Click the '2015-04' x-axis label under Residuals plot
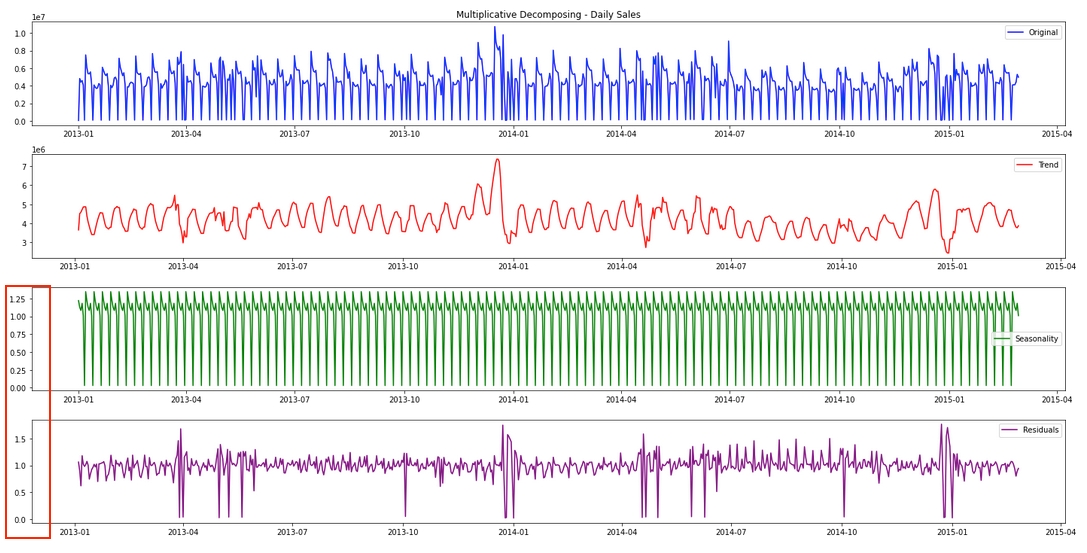 [x=1058, y=533]
